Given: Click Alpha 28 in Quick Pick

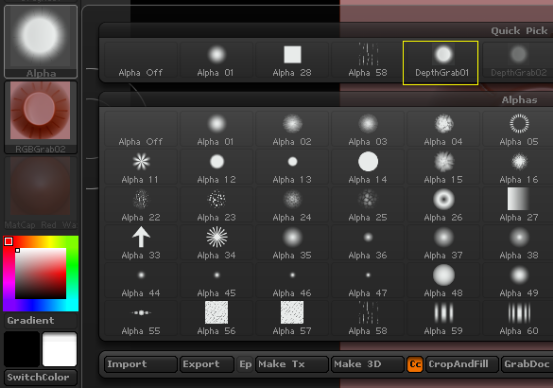Looking at the screenshot, I should [x=292, y=61].
